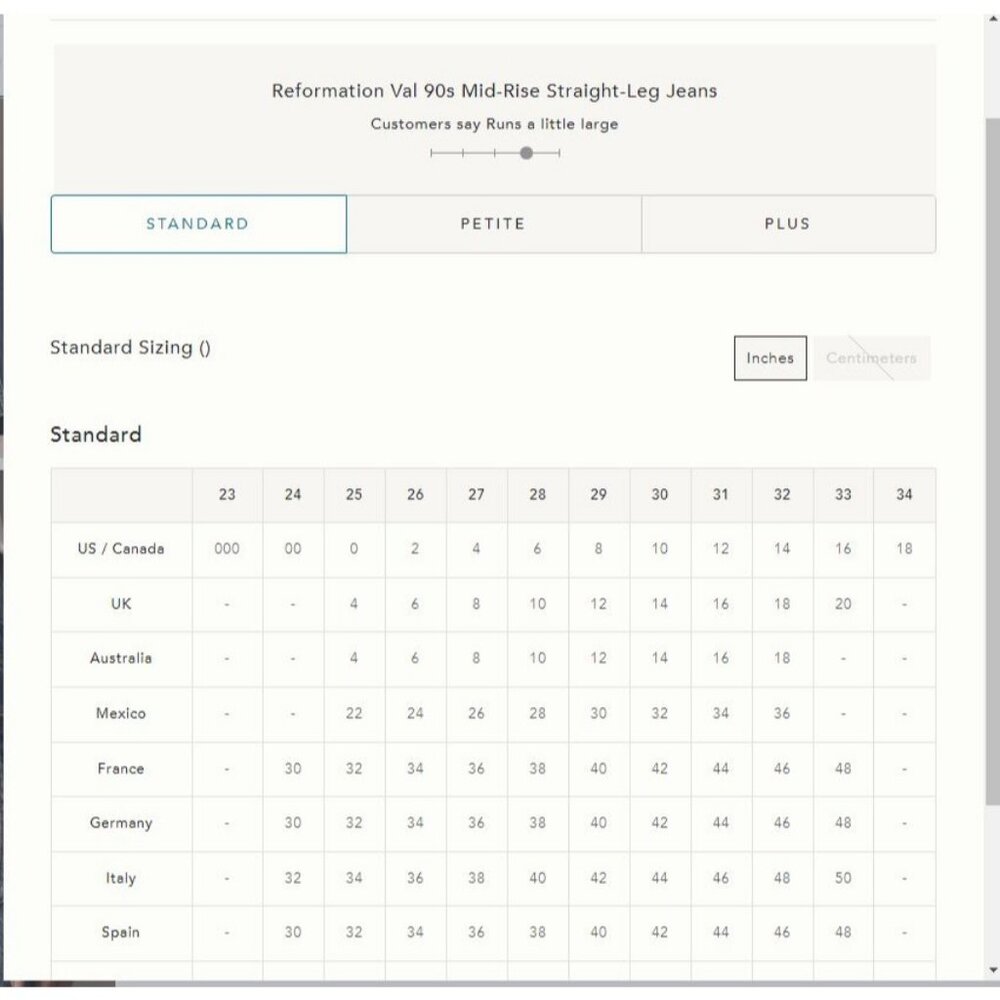
Task: Click column header 25
Action: point(354,495)
